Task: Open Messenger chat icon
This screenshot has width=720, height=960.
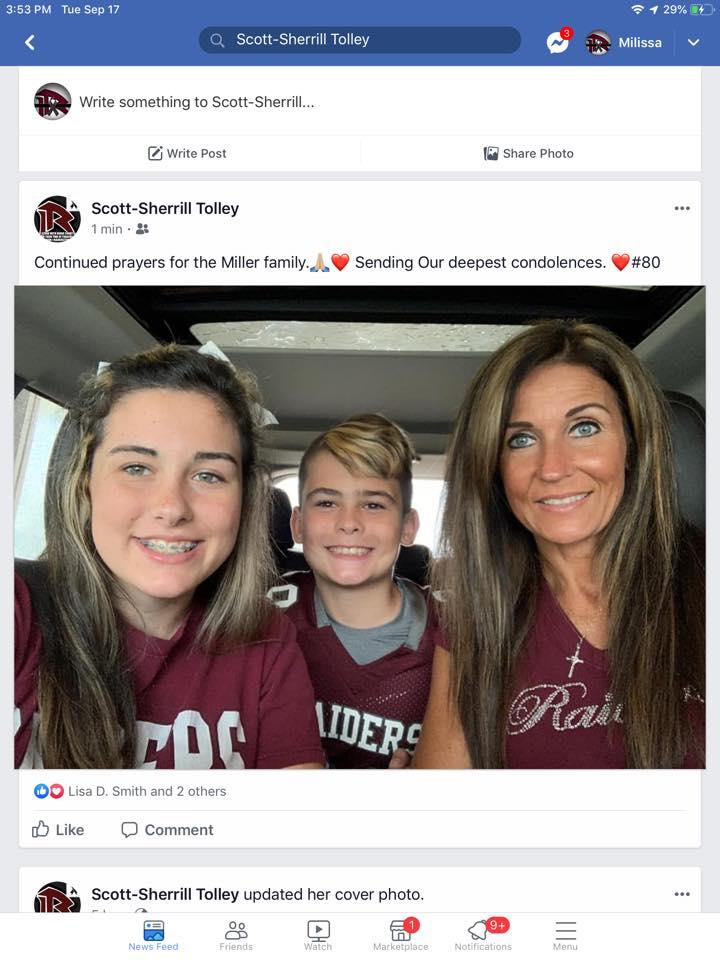Action: [x=557, y=42]
